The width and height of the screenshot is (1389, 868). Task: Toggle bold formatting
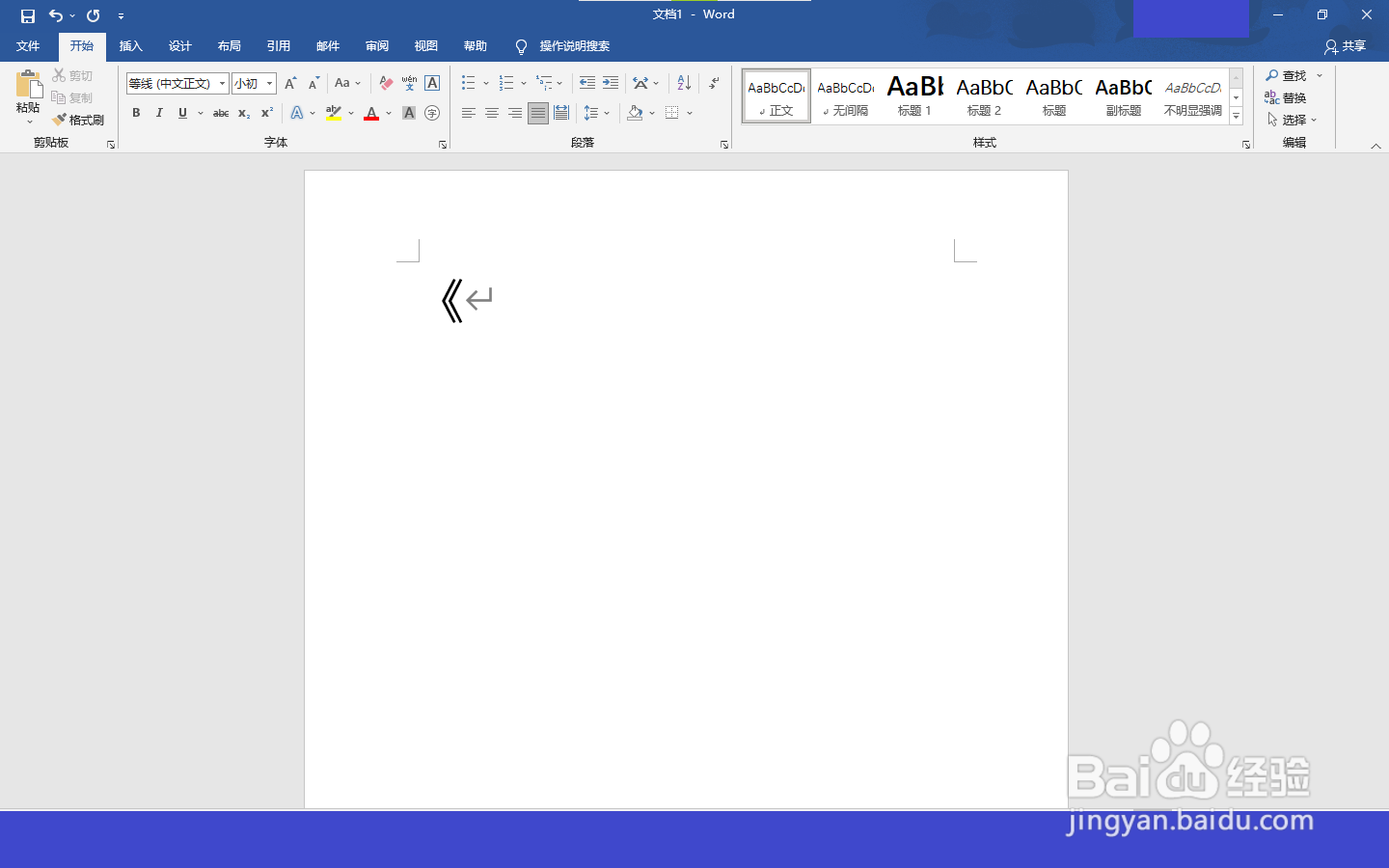136,113
